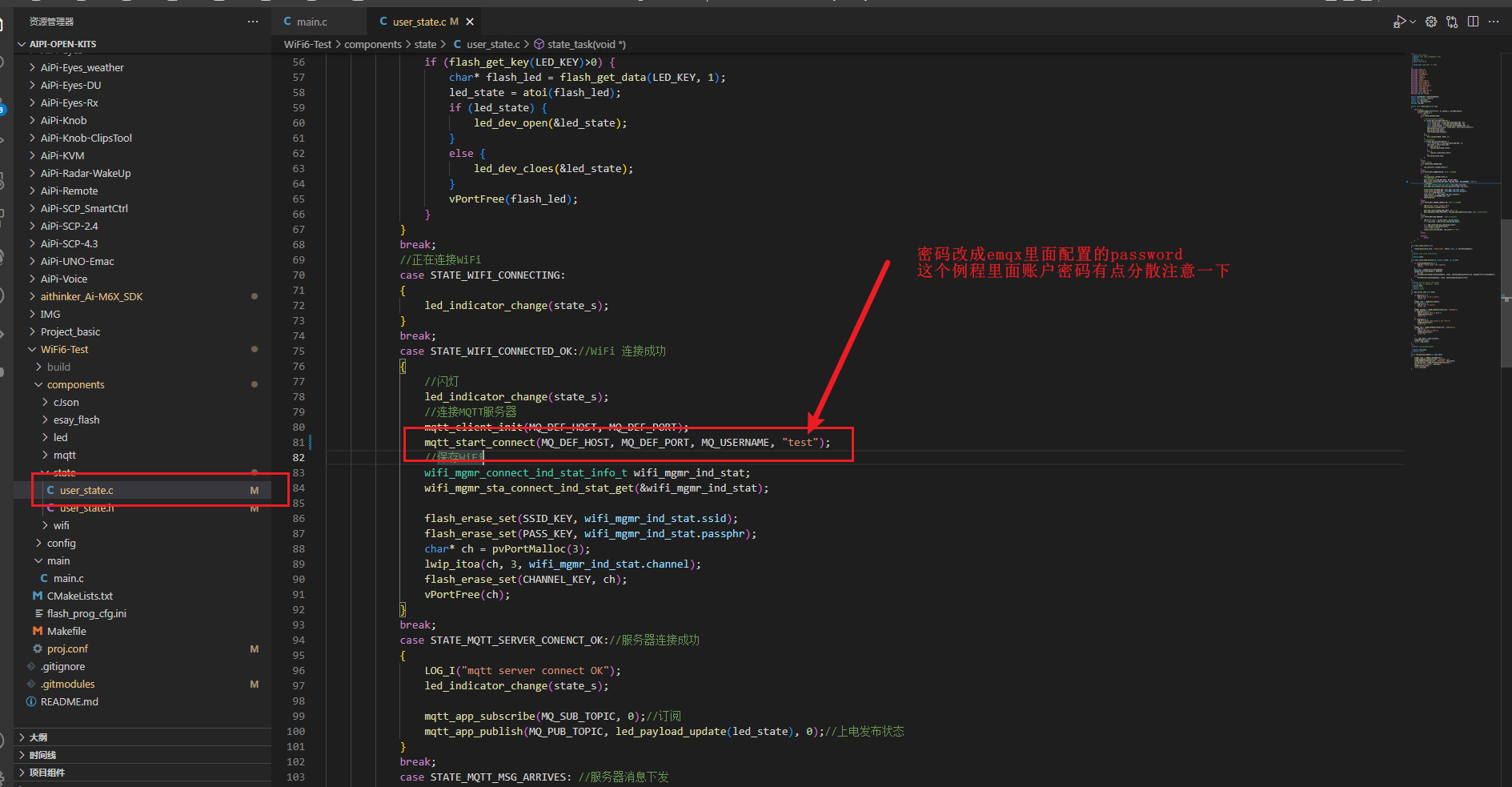
Task: Click line number 82 in the gutter
Action: pyautogui.click(x=299, y=457)
